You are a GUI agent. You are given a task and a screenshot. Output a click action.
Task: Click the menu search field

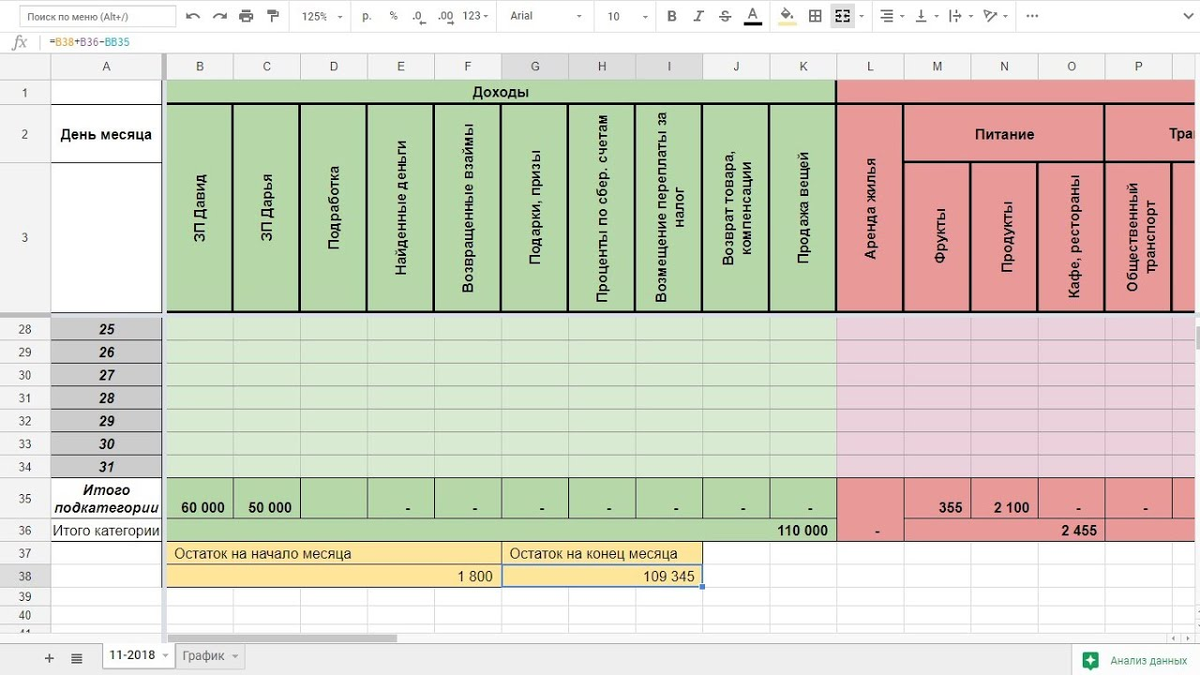[98, 16]
